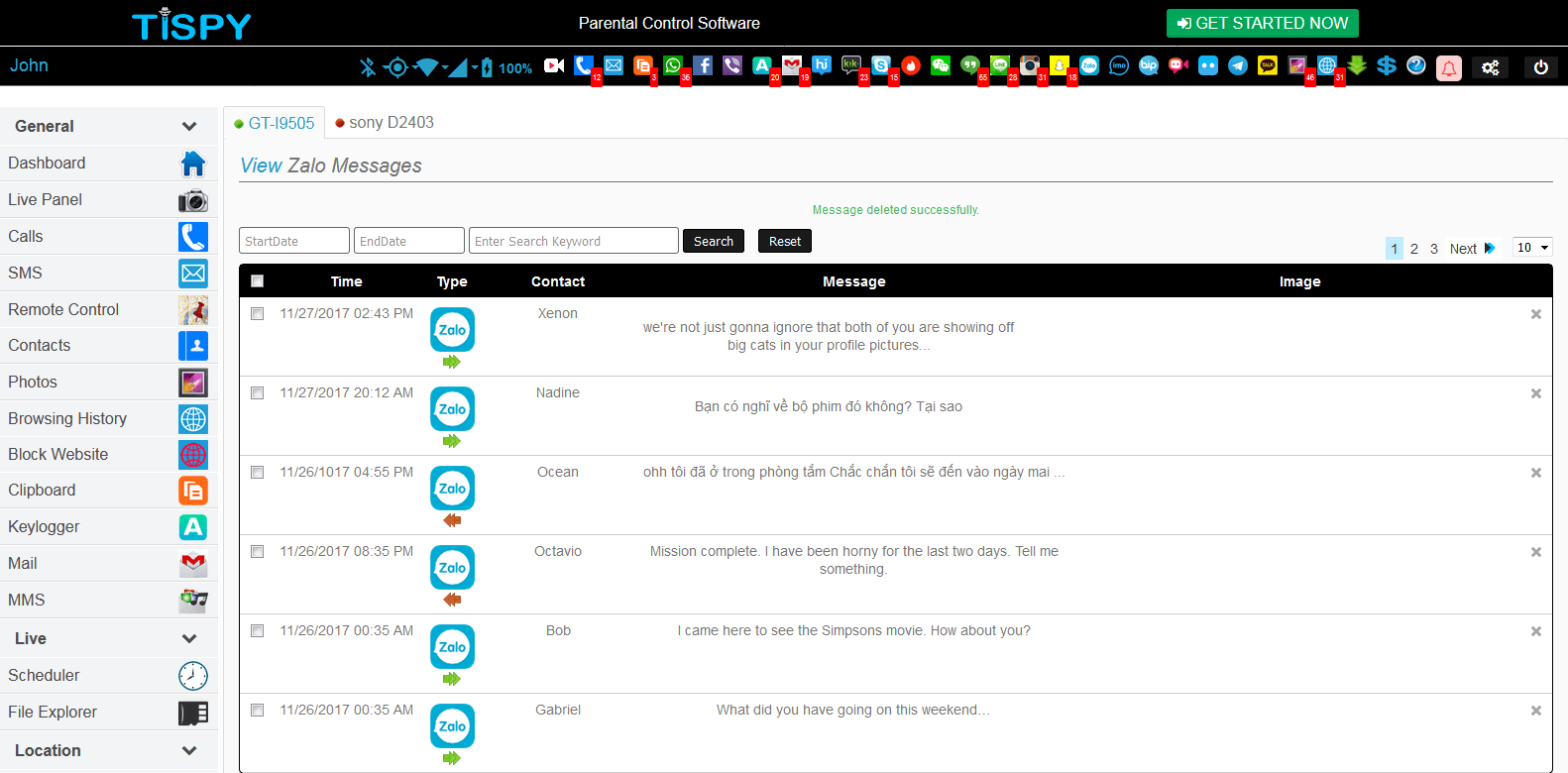Click the power logout icon
This screenshot has width=1568, height=773.
tap(1540, 67)
